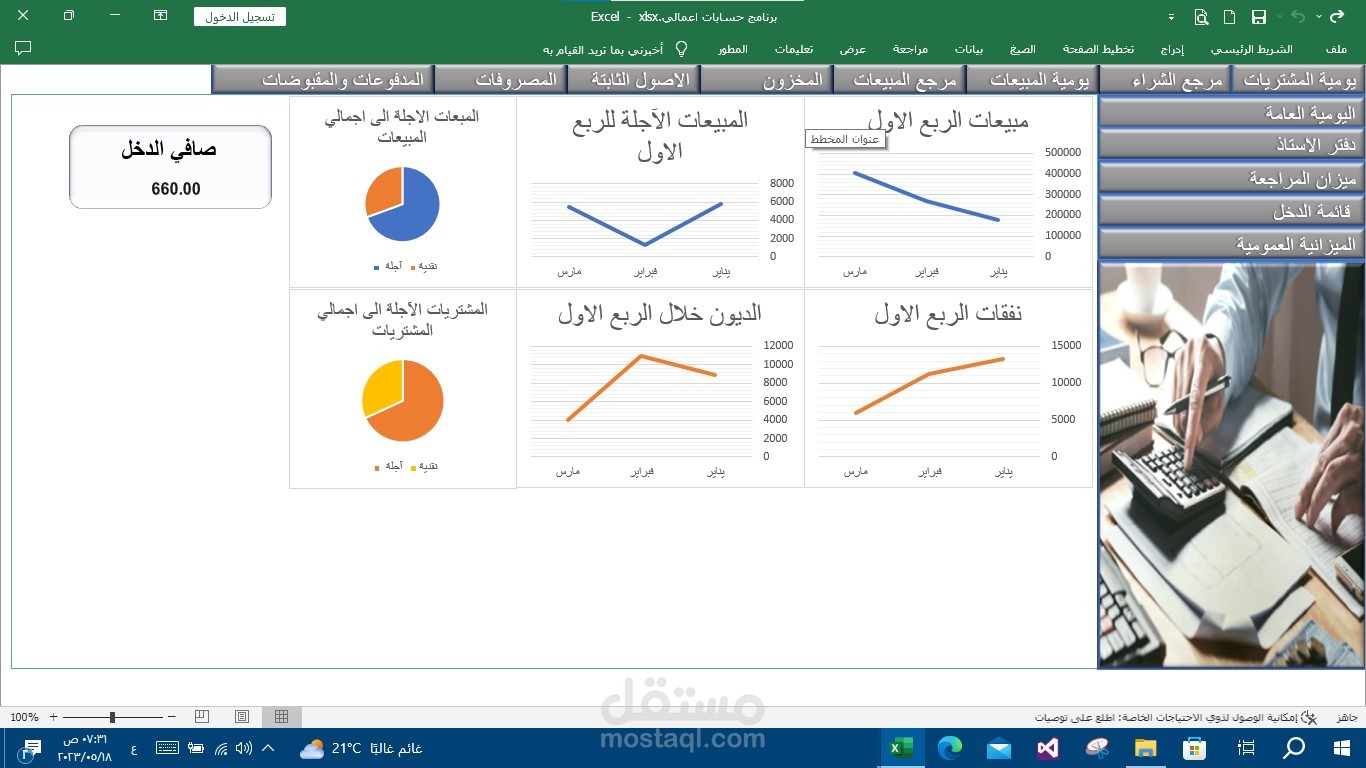Viewport: 1366px width, 768px height.
Task: Click the 100% zoom level
Action: 24,717
